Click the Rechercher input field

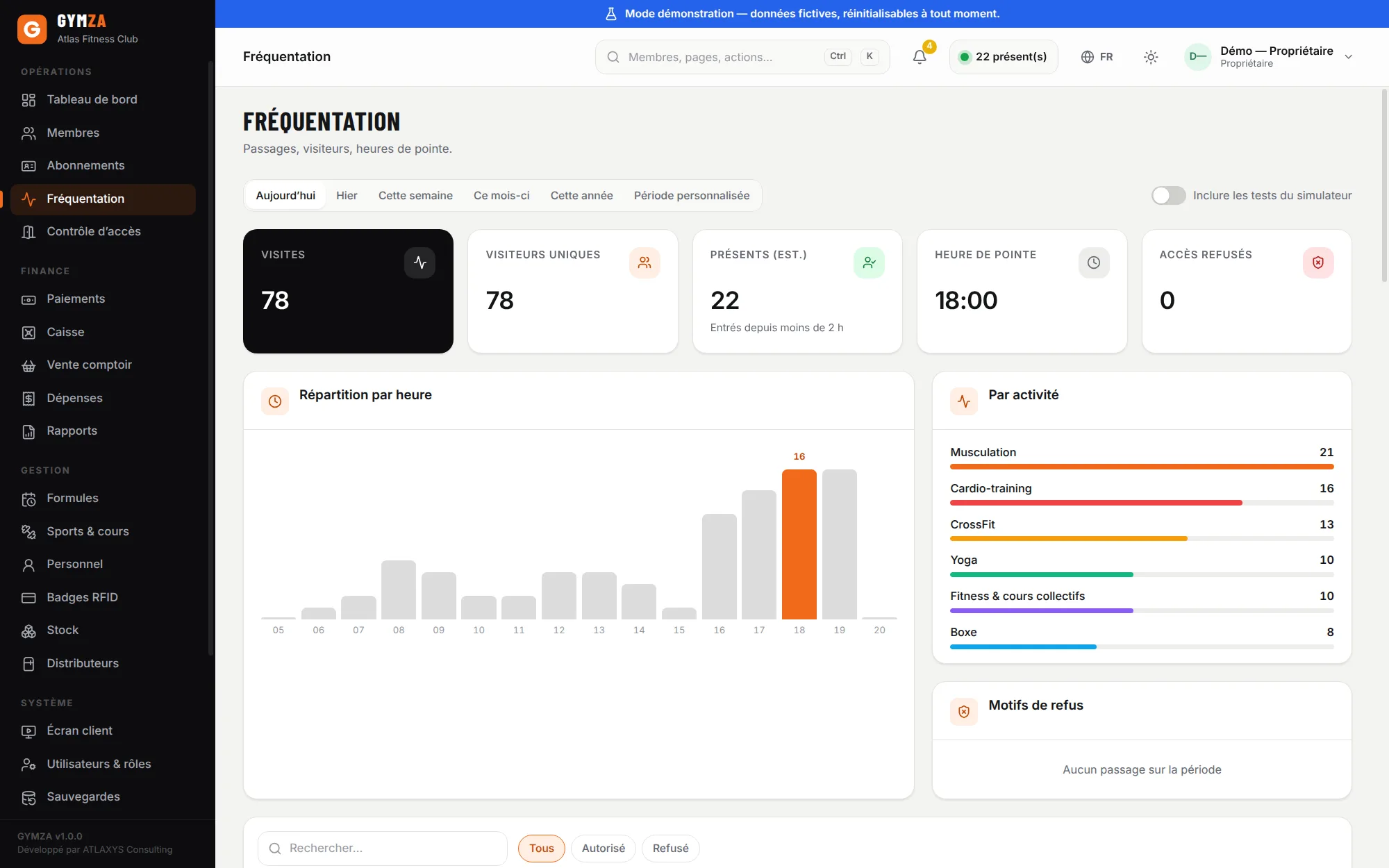383,849
